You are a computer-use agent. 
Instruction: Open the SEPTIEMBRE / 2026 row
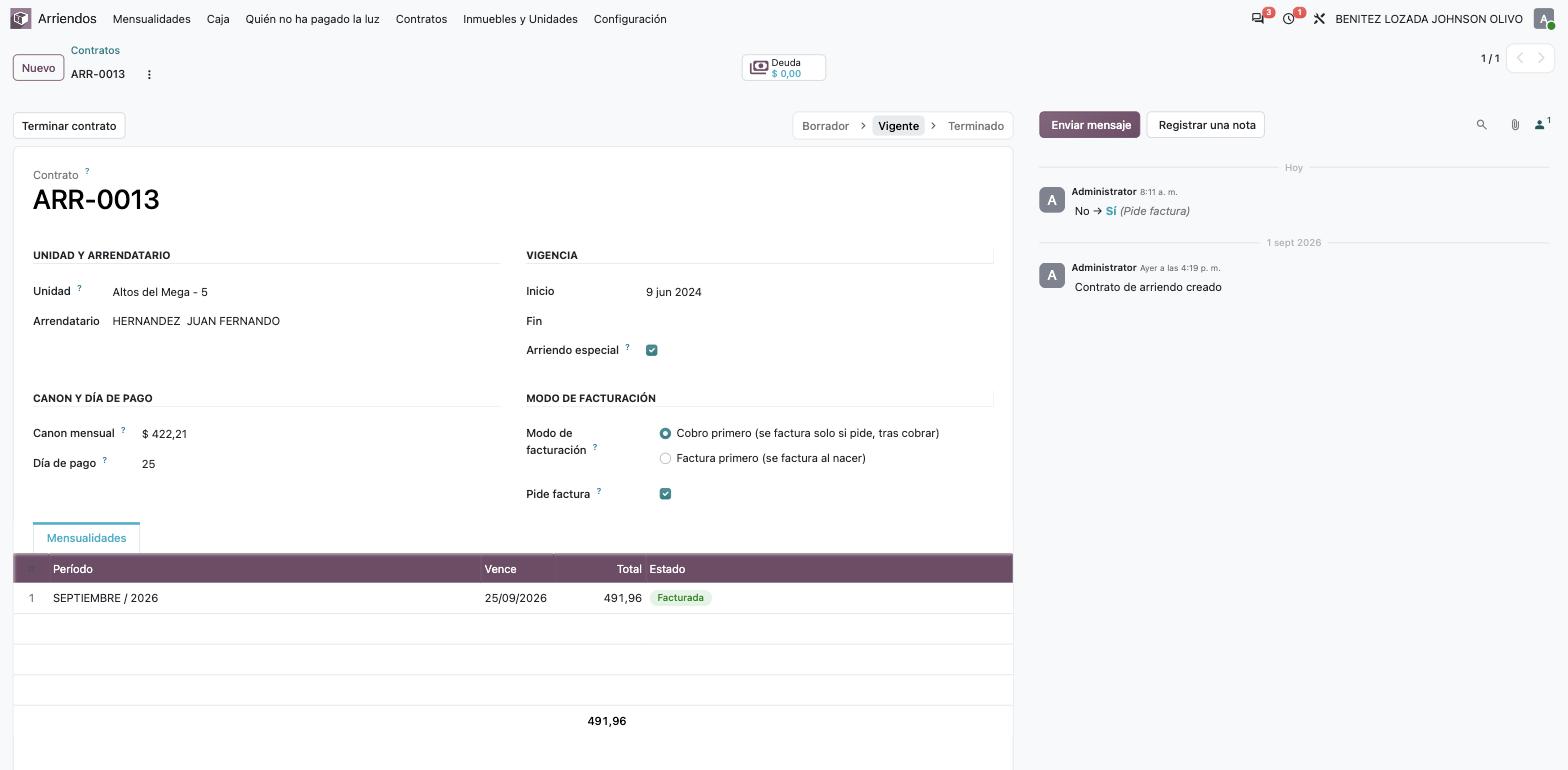tap(512, 598)
